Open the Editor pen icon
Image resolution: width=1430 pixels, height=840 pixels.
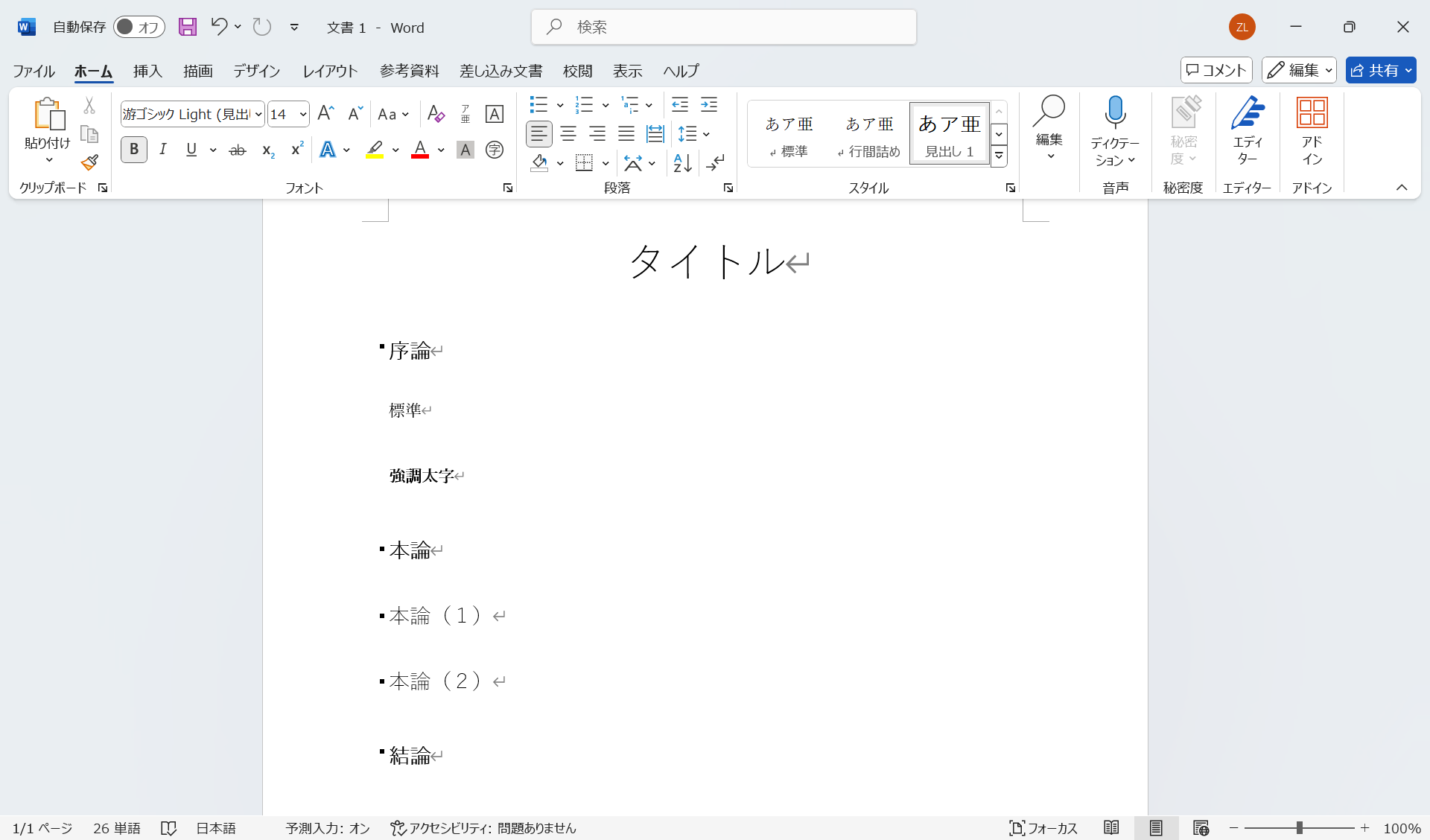[x=1248, y=113]
